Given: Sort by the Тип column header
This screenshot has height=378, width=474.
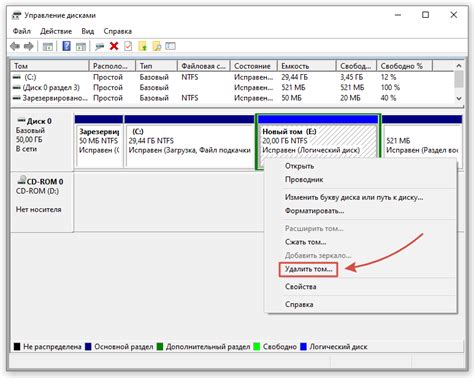Looking at the screenshot, I should (156, 66).
